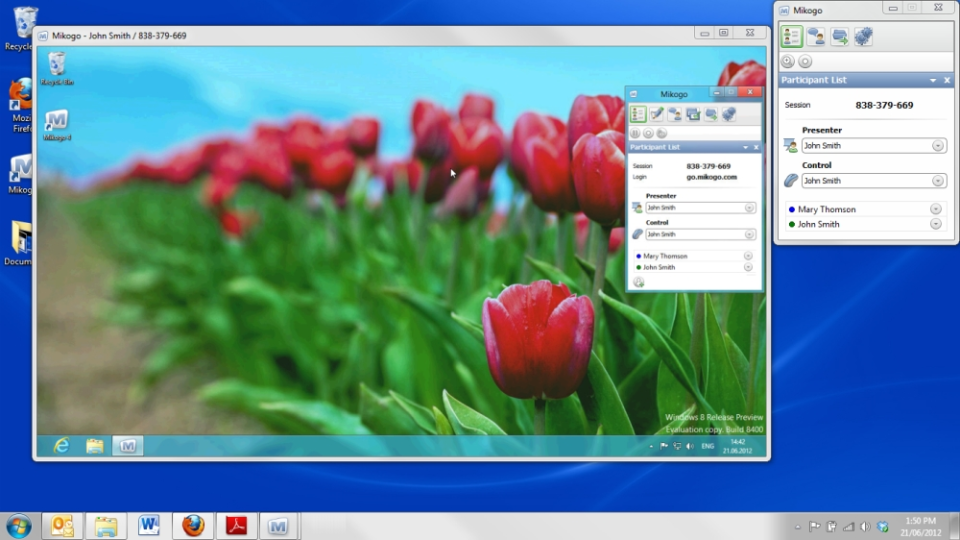
Task: Open Internet Explorer on the remote taskbar
Action: click(61, 446)
